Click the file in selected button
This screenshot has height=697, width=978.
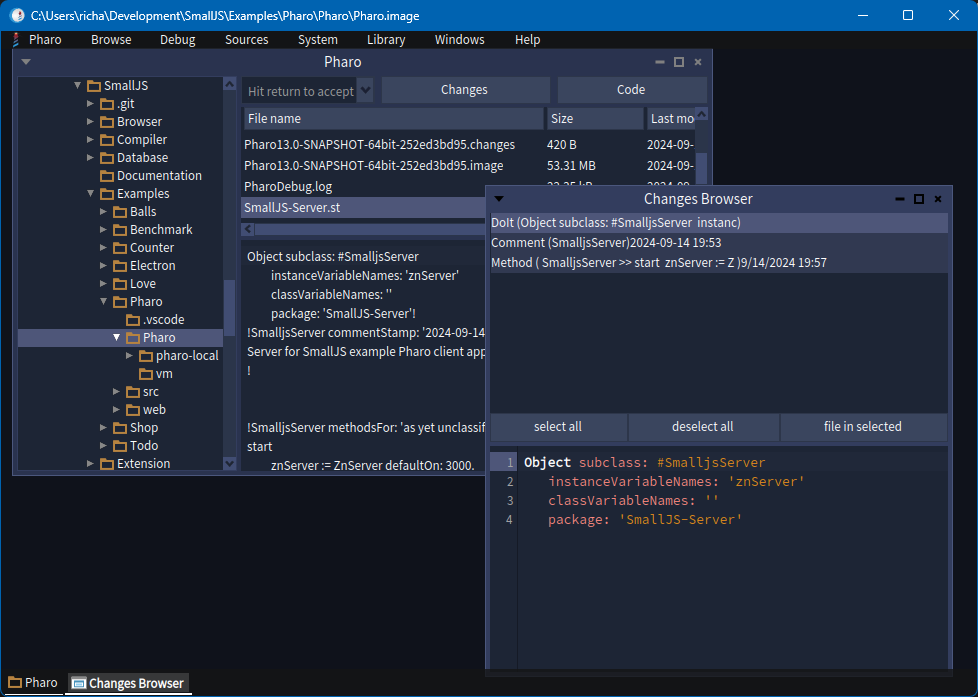coord(863,427)
